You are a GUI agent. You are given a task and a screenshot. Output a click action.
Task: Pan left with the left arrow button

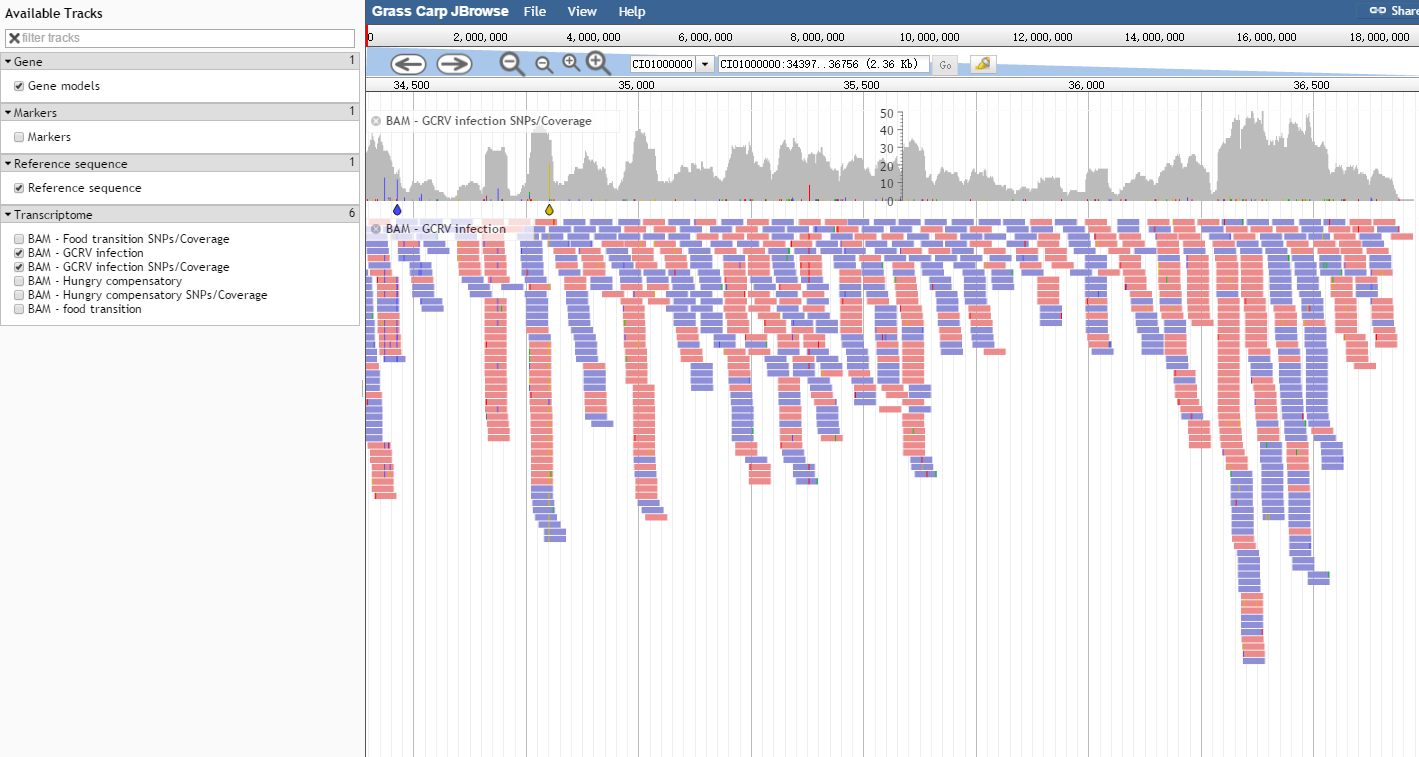point(408,64)
